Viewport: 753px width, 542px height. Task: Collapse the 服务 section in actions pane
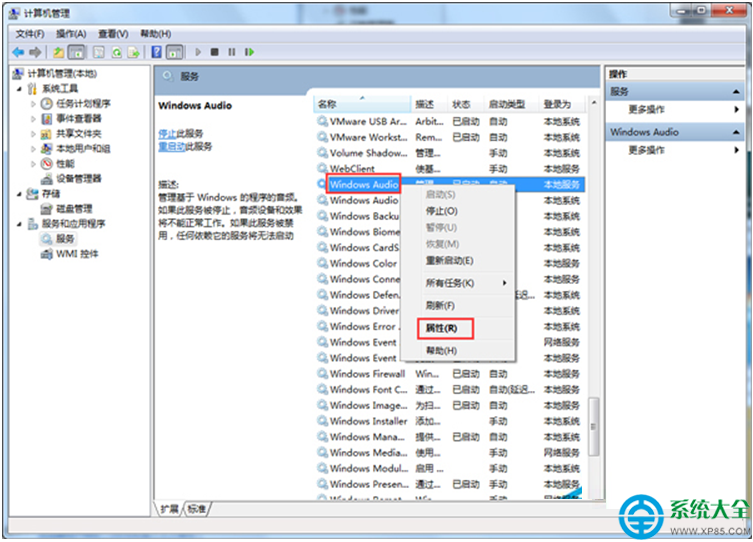[736, 92]
